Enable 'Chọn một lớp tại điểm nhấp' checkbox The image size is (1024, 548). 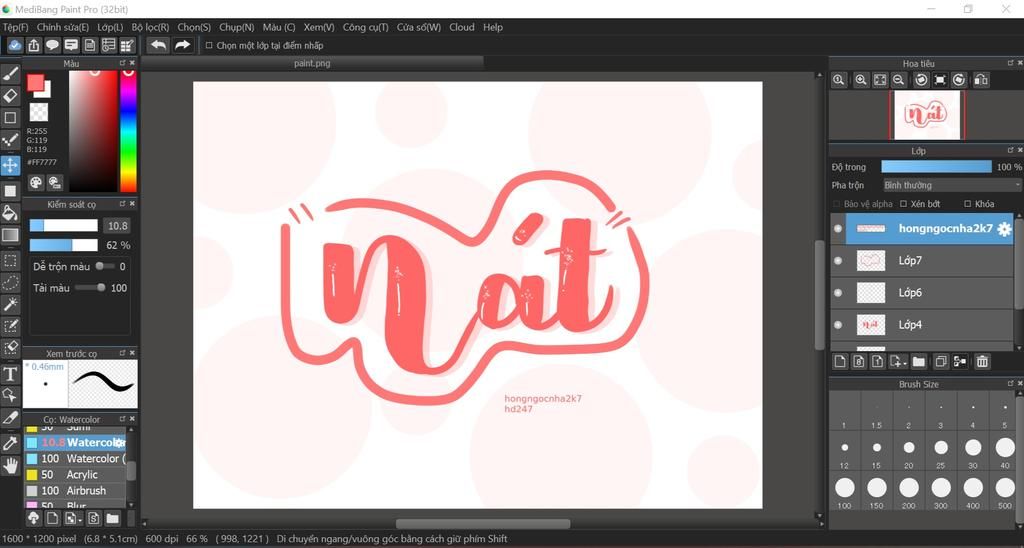pos(209,46)
